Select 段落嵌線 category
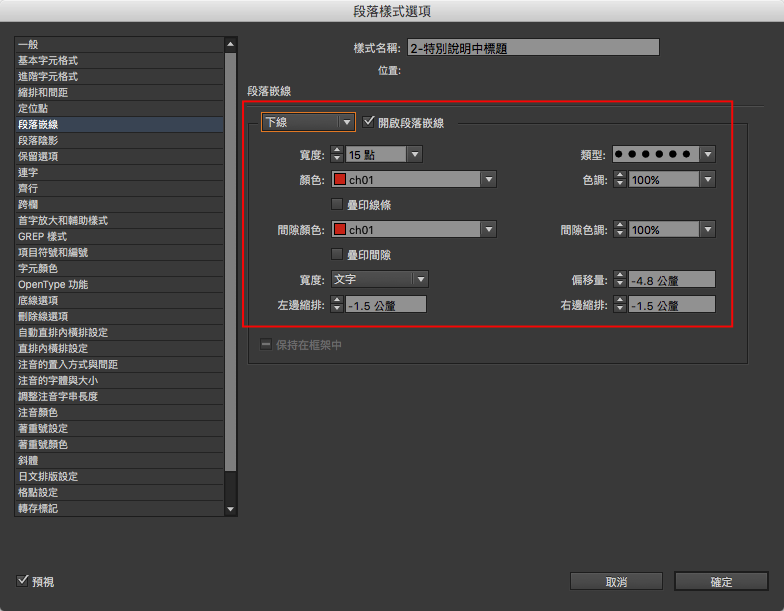784x611 pixels. [119, 124]
